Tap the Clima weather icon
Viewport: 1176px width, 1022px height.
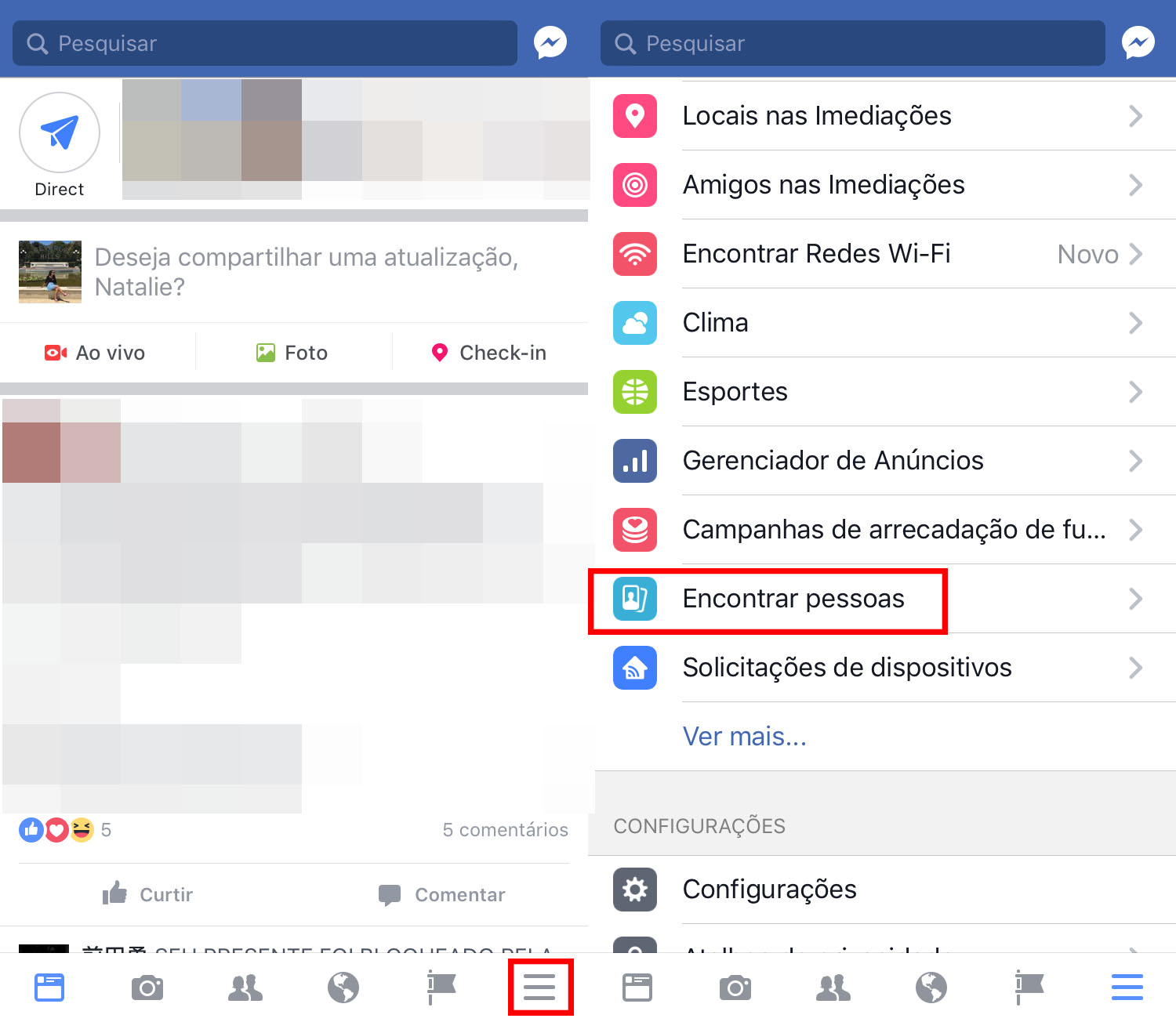tap(635, 323)
